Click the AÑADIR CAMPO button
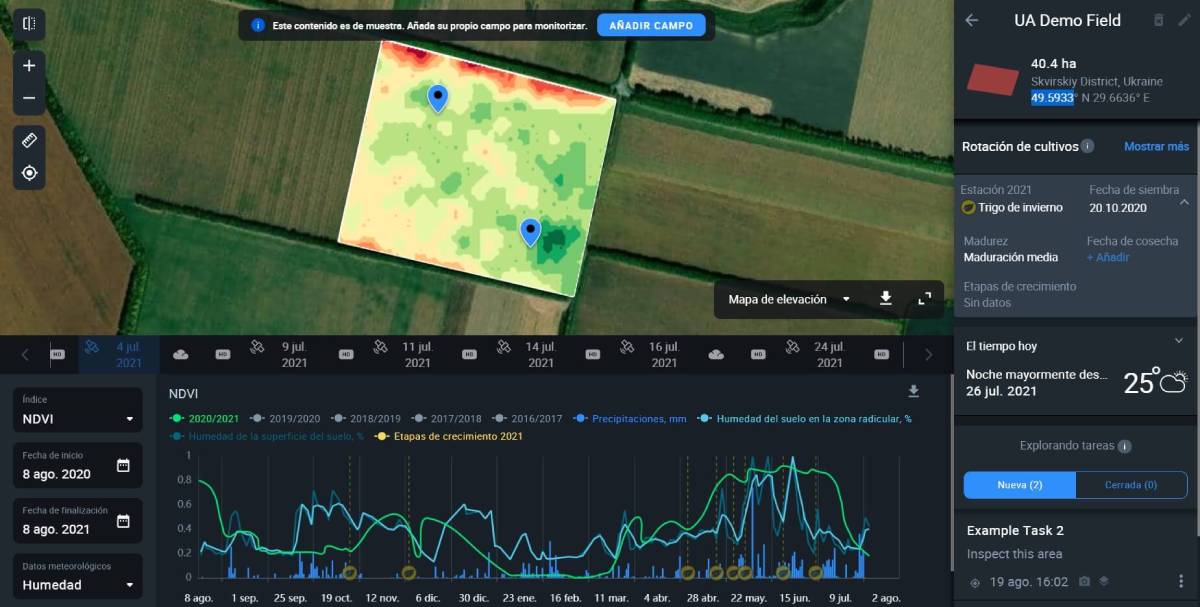 click(651, 25)
